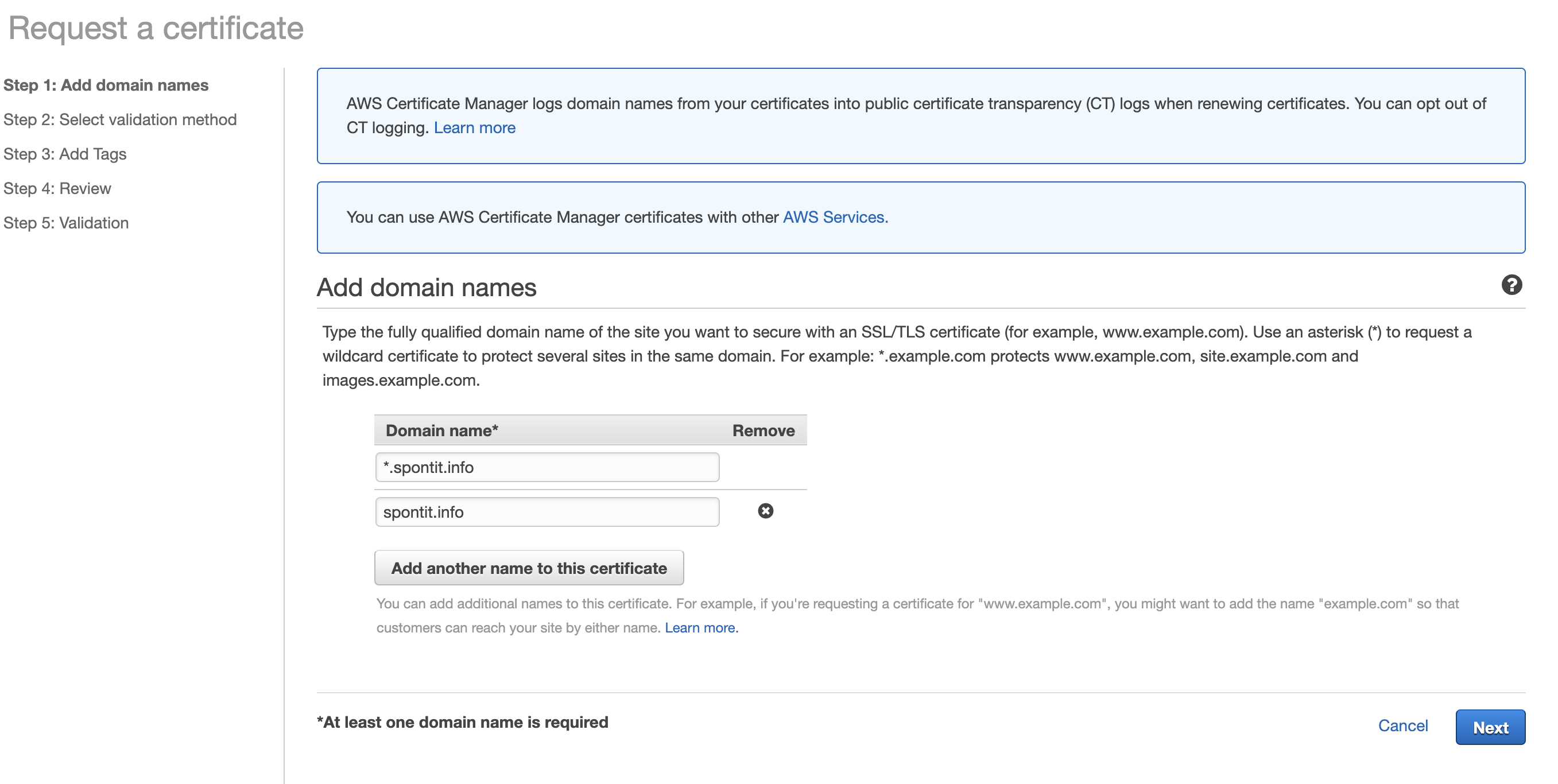The height and width of the screenshot is (784, 1558).
Task: Click the *.spontit.info domain input field
Action: tap(547, 467)
